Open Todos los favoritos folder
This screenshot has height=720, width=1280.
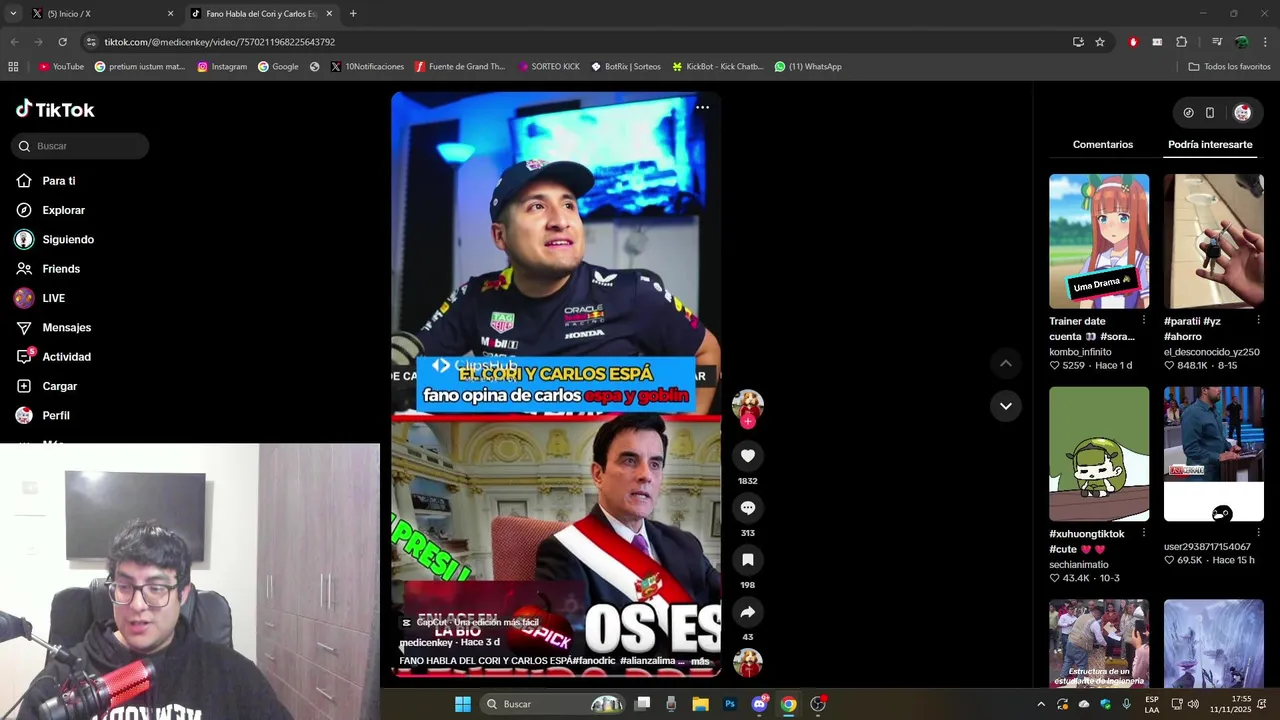coord(1229,67)
